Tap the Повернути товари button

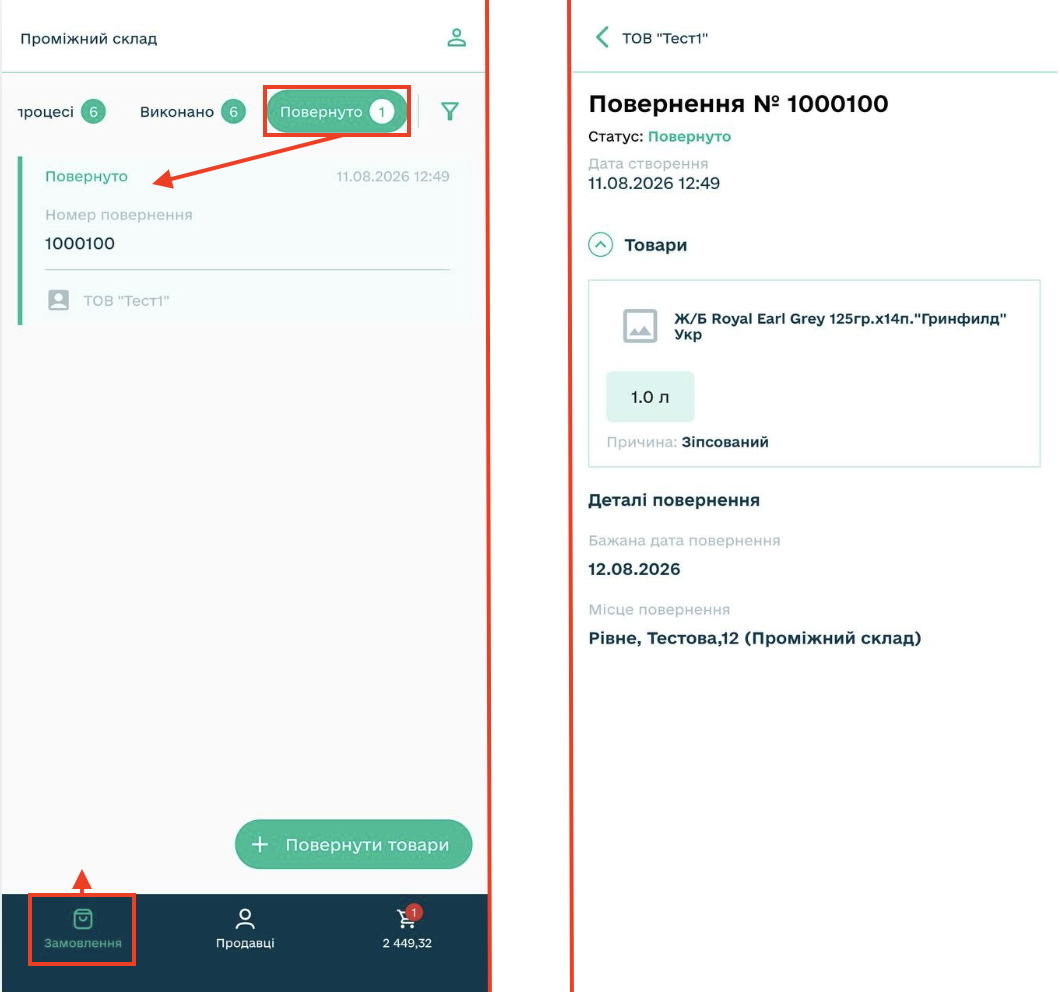point(354,844)
